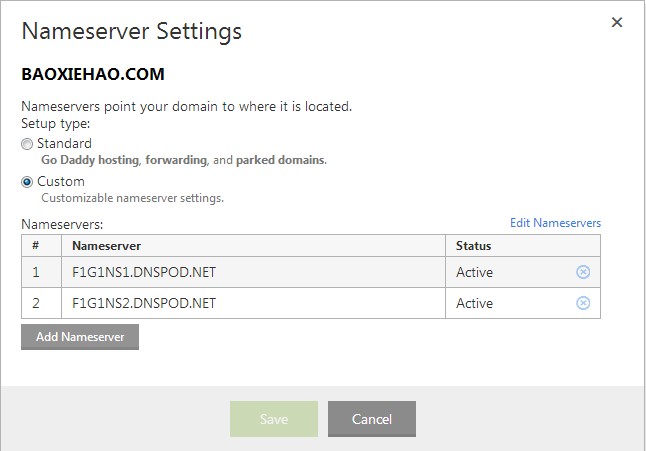Select the Standard setup type radio button
646x451 pixels.
tap(28, 144)
